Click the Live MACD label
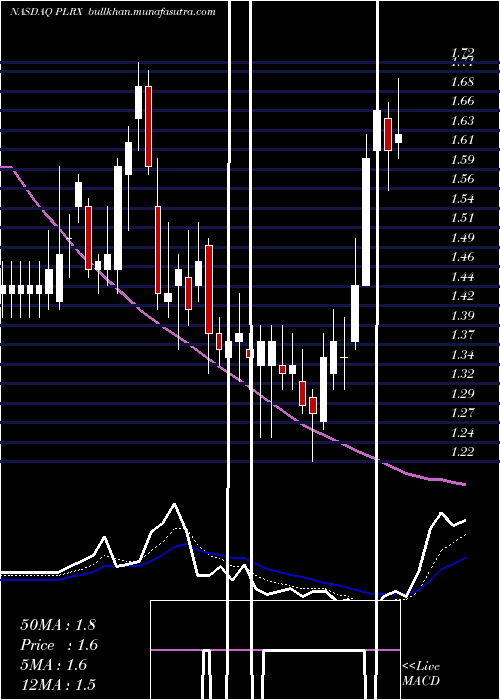The width and height of the screenshot is (500, 700). click(421, 674)
